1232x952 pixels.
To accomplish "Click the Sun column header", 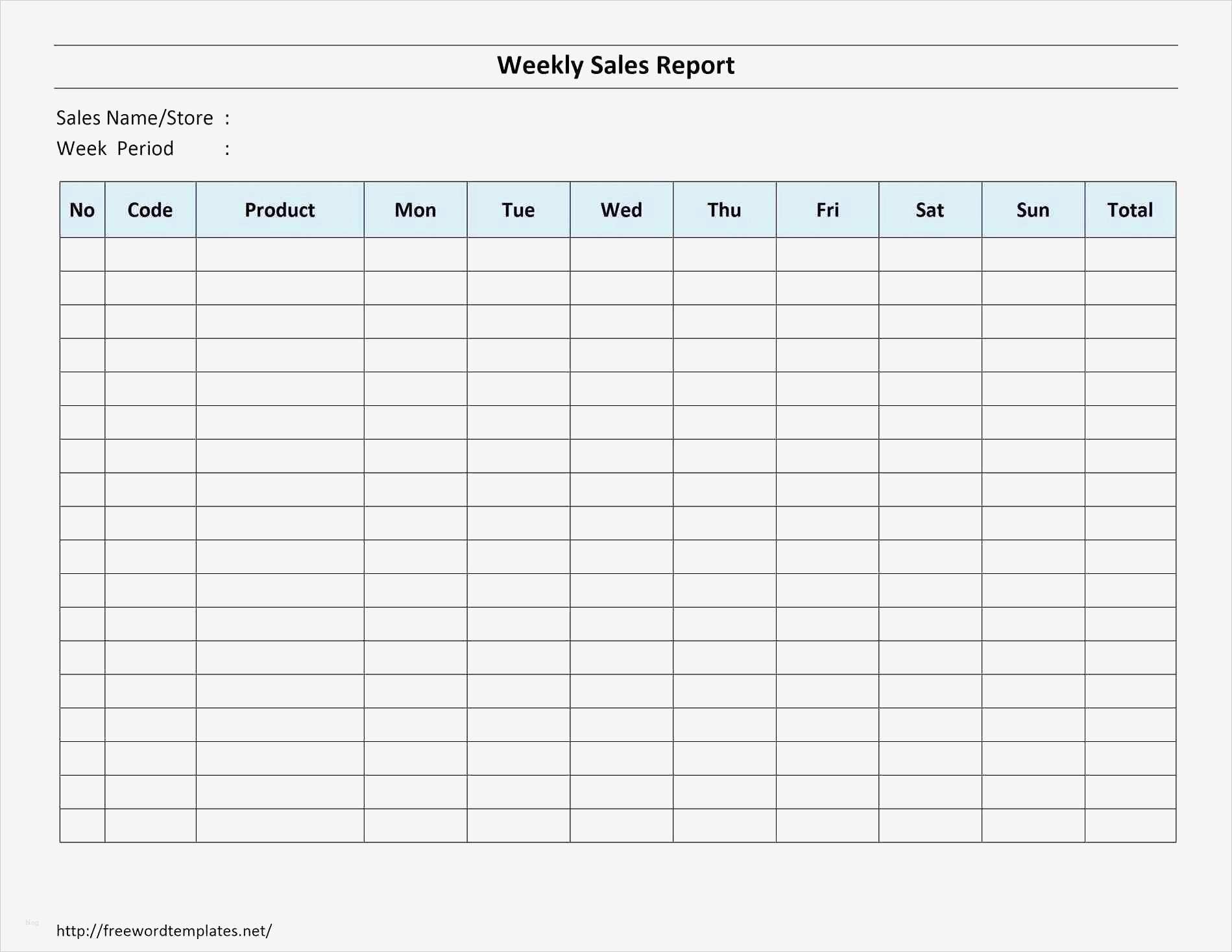I will coord(1033,210).
